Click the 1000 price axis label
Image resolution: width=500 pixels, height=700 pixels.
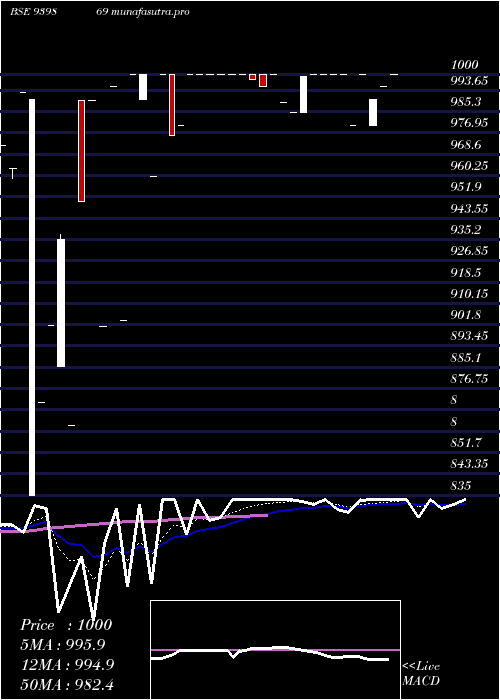click(x=465, y=65)
